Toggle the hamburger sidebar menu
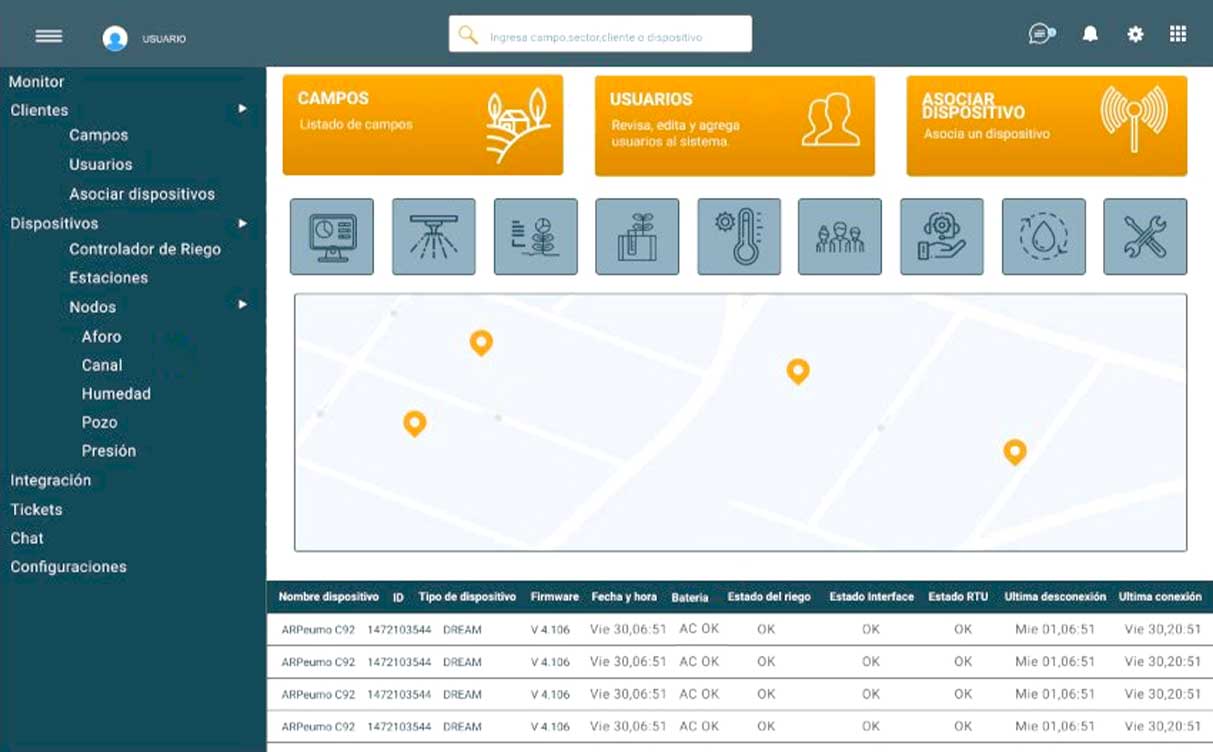This screenshot has height=752, width=1213. tap(49, 37)
